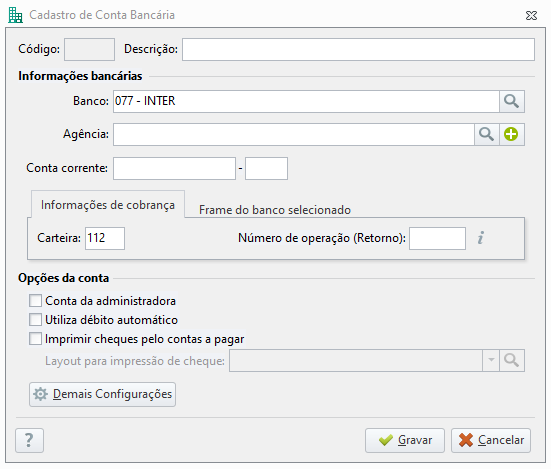The height and width of the screenshot is (469, 551).
Task: Click the Conta corrente number field
Action: click(174, 169)
